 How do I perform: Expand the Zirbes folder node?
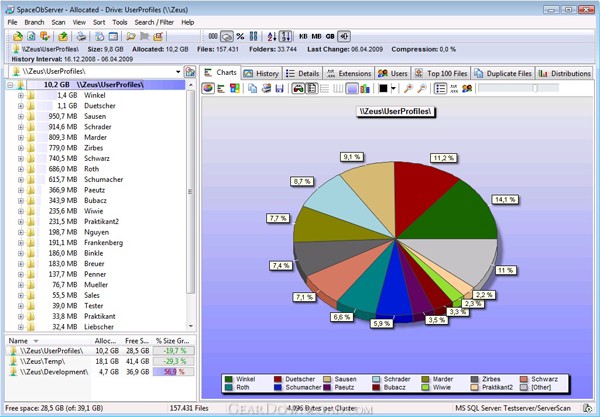tap(21, 148)
